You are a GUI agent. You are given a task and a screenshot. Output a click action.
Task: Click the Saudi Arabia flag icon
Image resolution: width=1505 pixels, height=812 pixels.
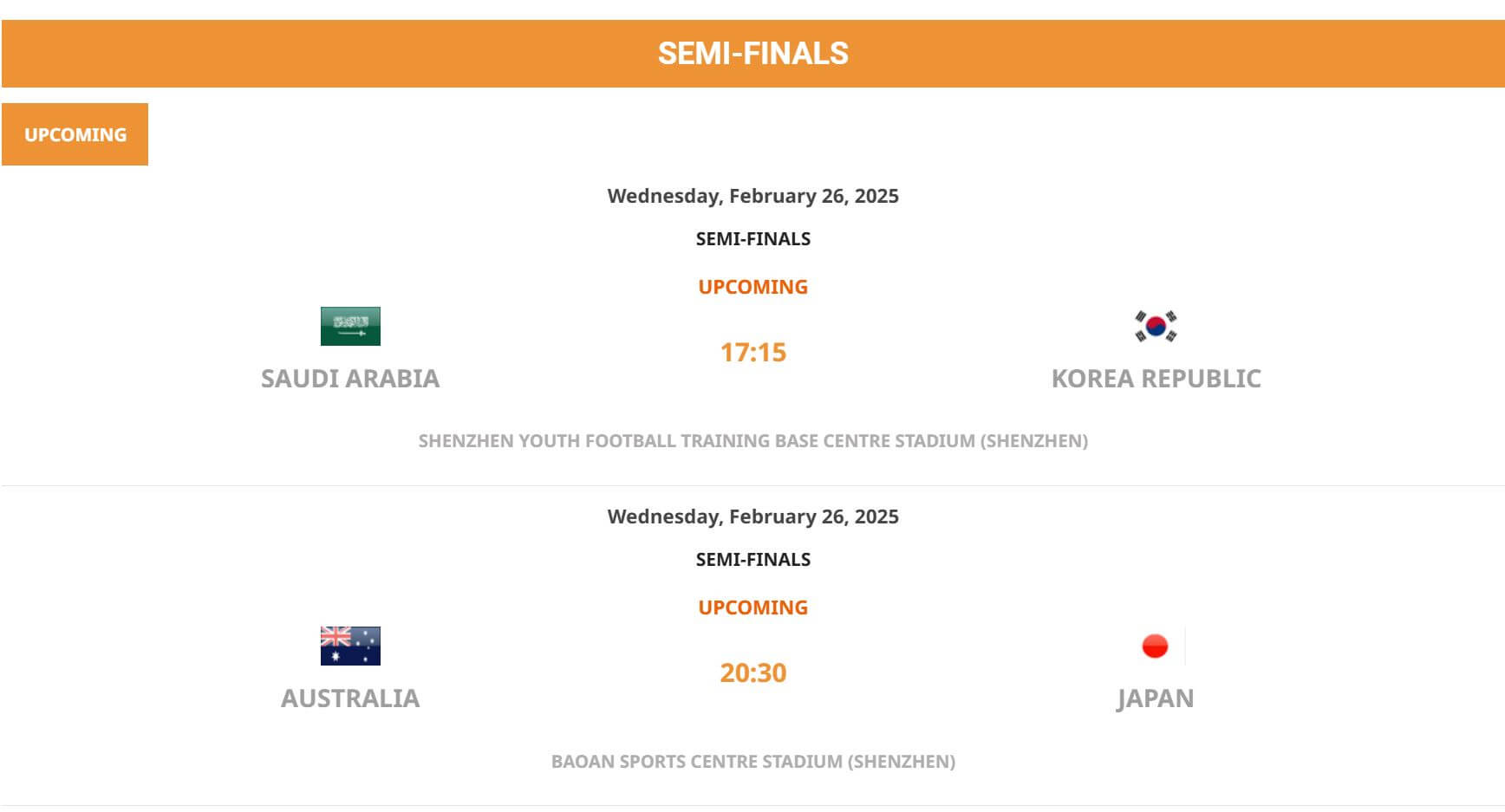point(350,326)
